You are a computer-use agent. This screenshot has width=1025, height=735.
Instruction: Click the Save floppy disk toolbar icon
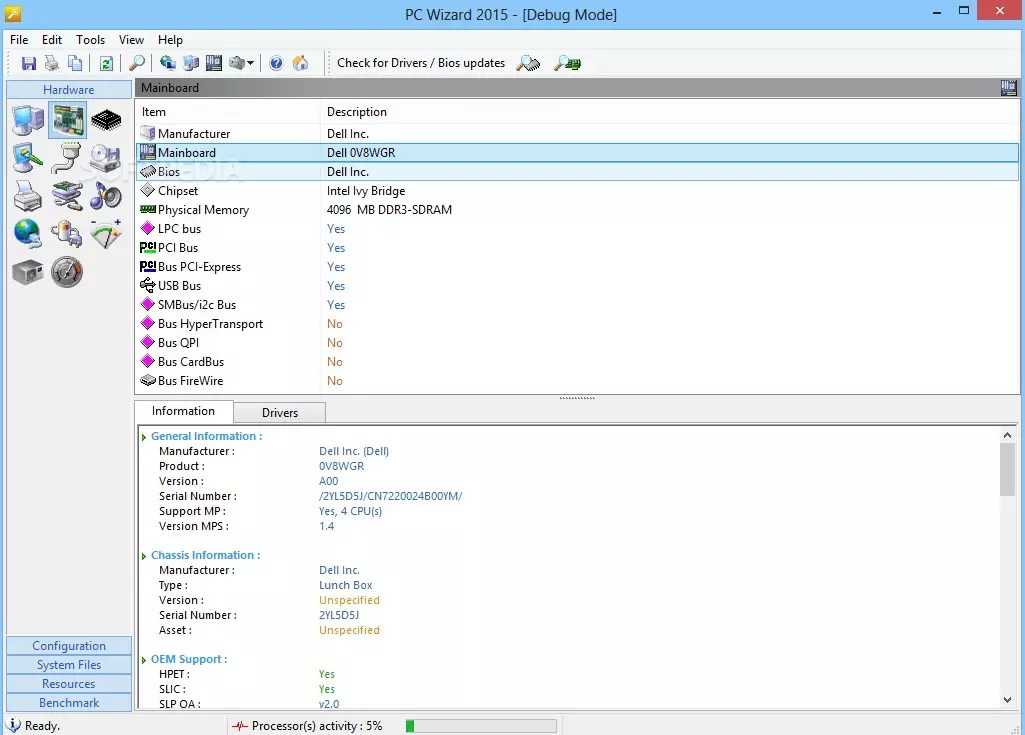29,63
